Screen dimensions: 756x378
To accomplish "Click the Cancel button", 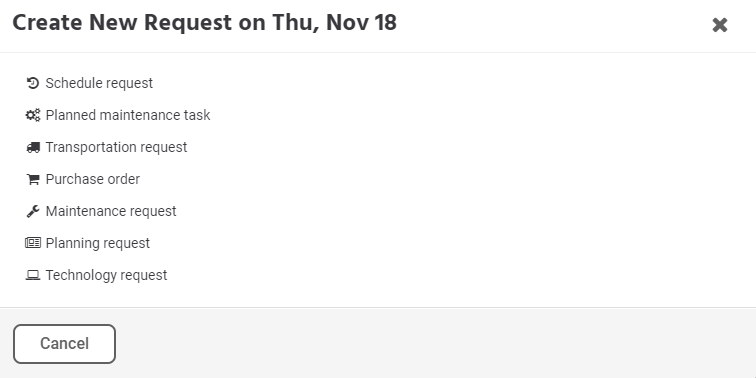I will (64, 344).
